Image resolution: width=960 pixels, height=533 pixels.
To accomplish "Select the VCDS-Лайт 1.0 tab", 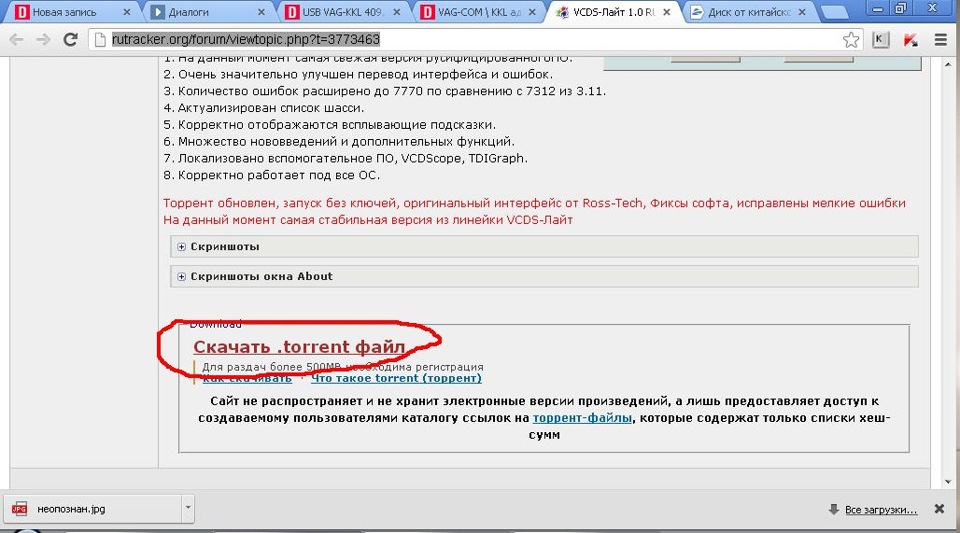I will (x=614, y=12).
